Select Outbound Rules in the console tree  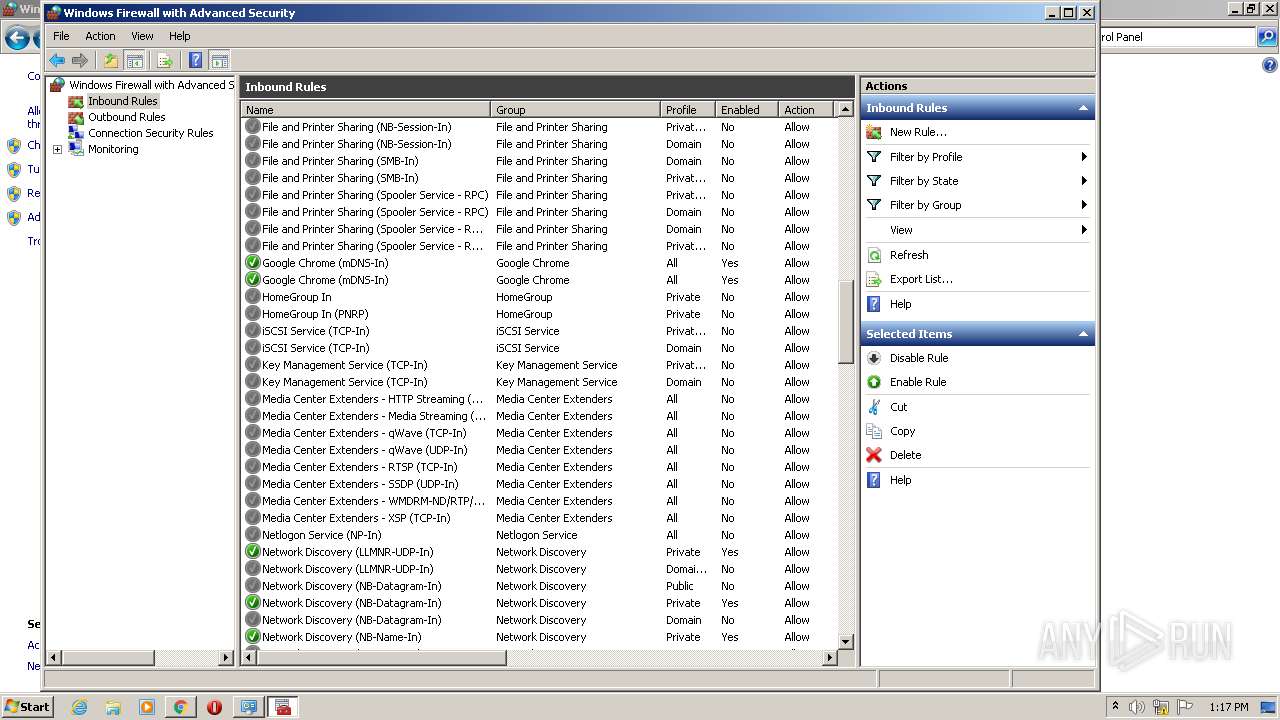click(x=126, y=117)
